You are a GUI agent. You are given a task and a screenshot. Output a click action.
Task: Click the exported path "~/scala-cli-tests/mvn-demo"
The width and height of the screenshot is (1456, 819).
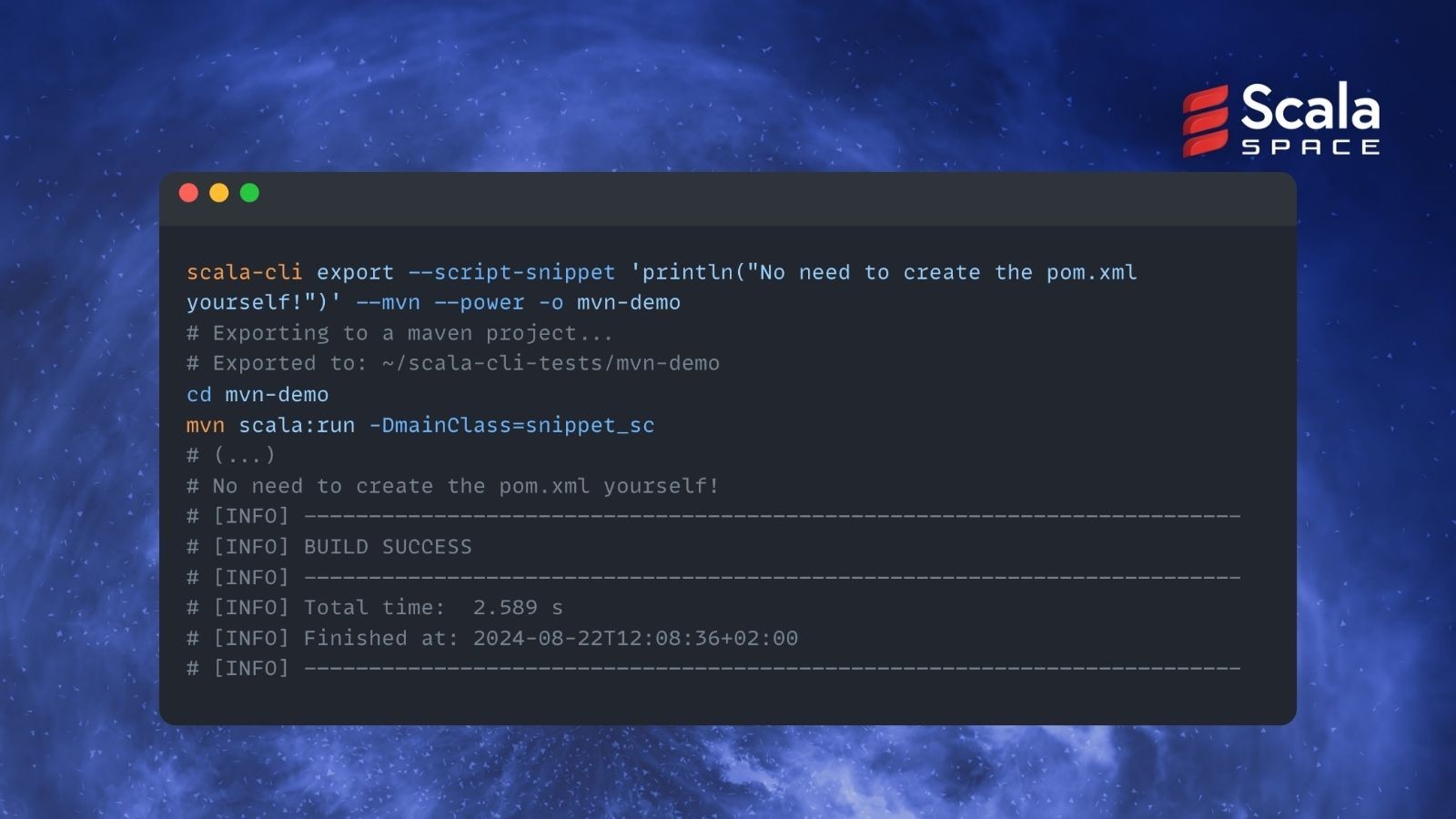pos(551,363)
